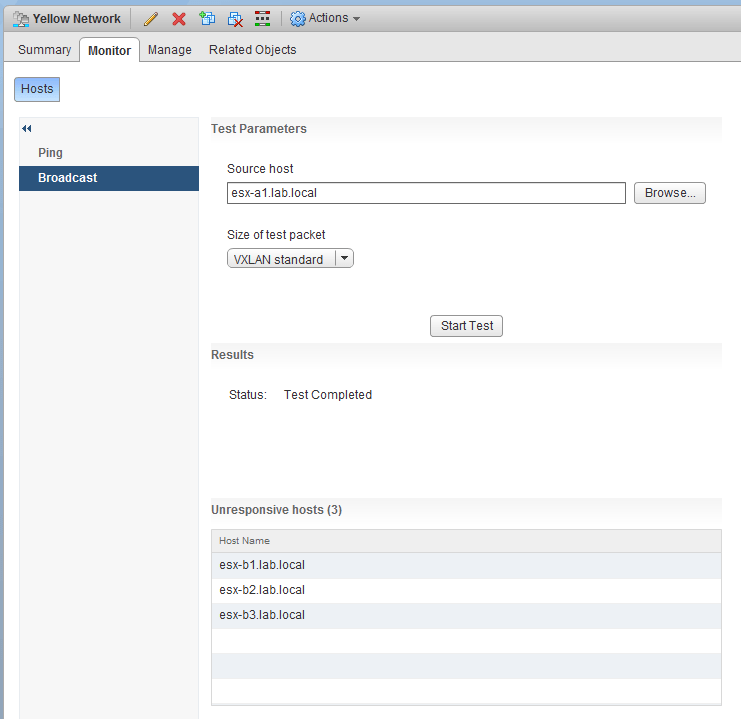Click the pencil edit icon
The image size is (741, 719).
151,19
